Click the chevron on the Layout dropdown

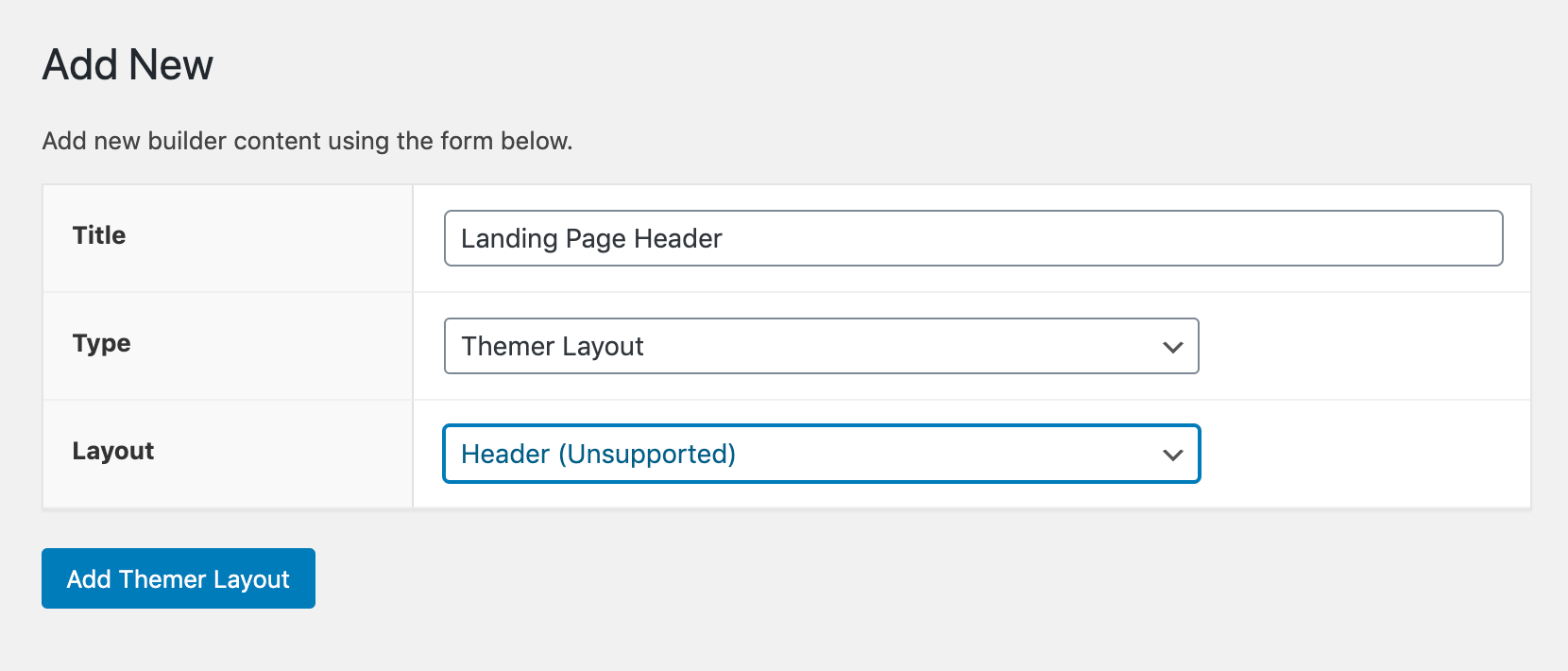(1172, 454)
